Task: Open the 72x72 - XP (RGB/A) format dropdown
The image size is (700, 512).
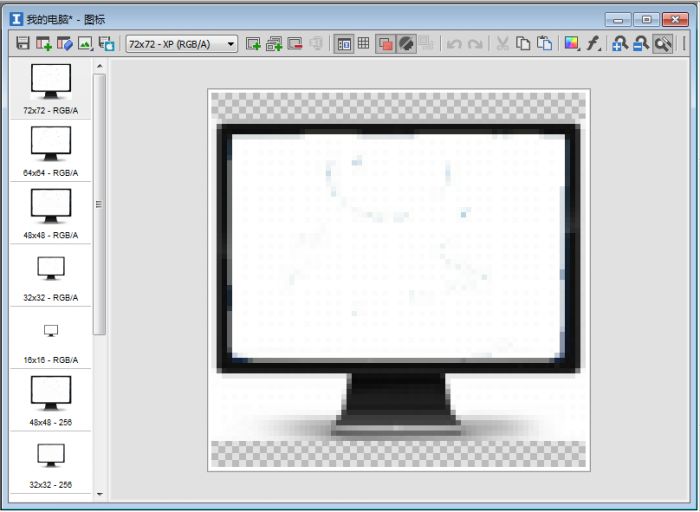Action: tap(182, 44)
